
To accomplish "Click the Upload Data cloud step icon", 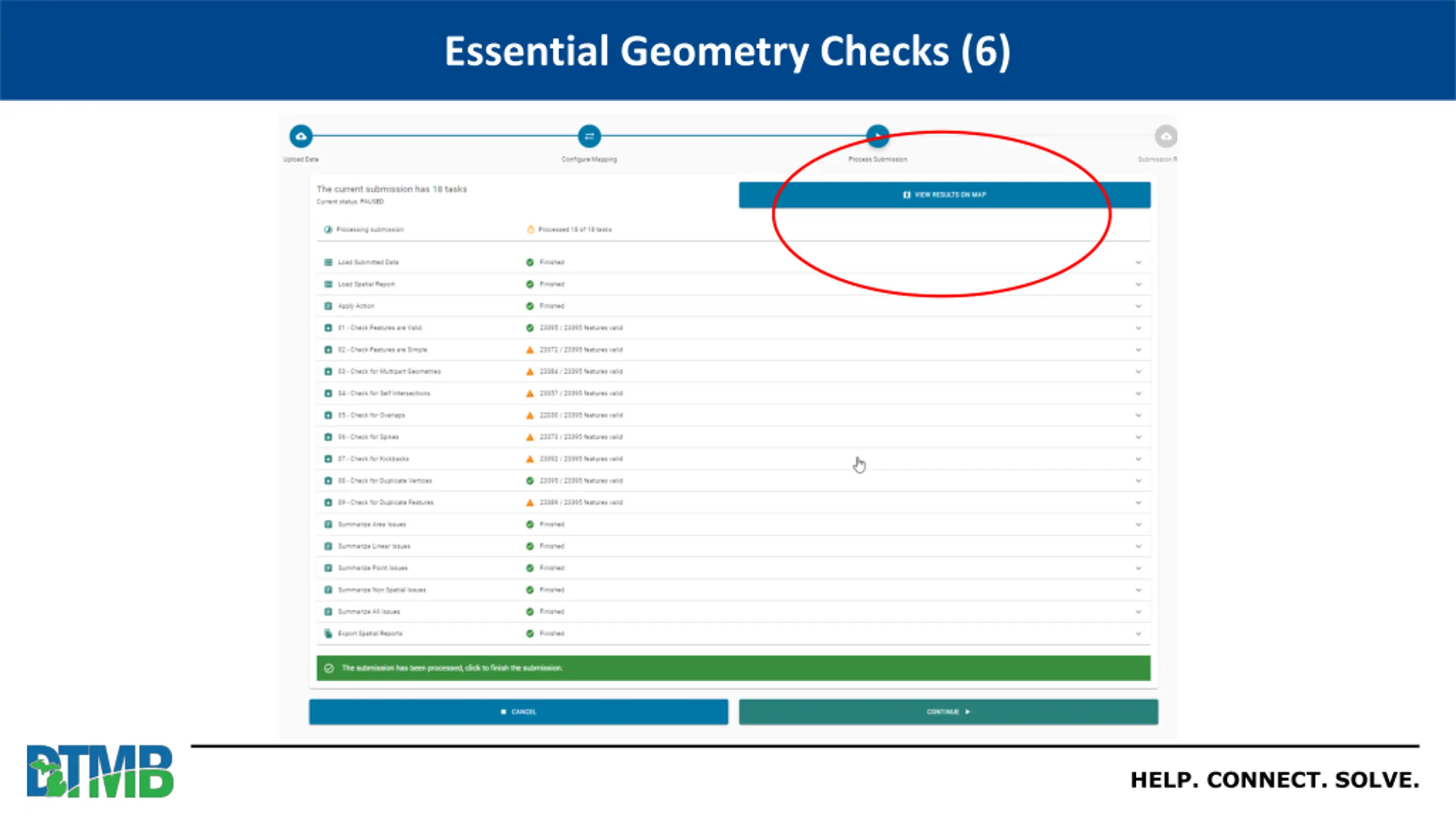I will tap(301, 136).
